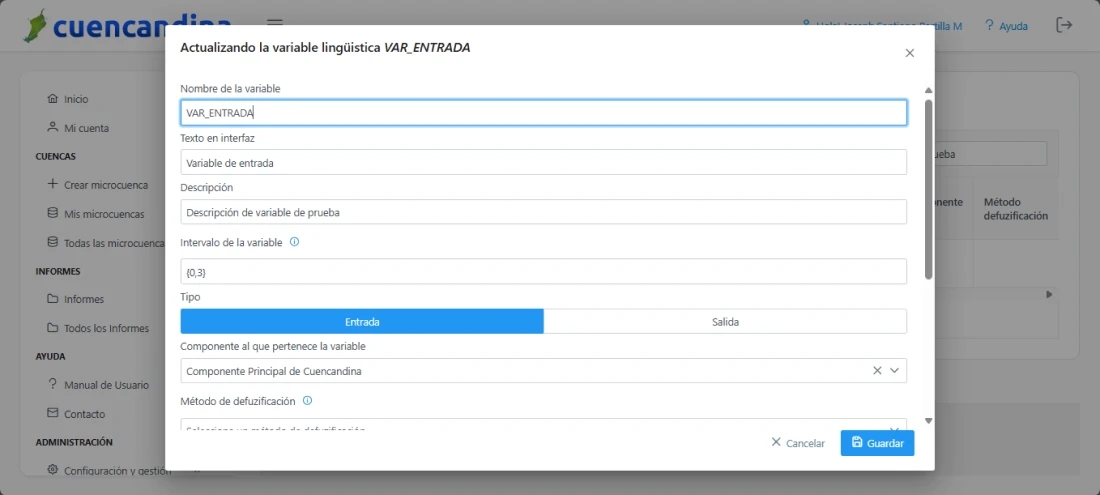This screenshot has height=495, width=1100.
Task: Expand the Componente dropdown arrow
Action: pyautogui.click(x=895, y=371)
